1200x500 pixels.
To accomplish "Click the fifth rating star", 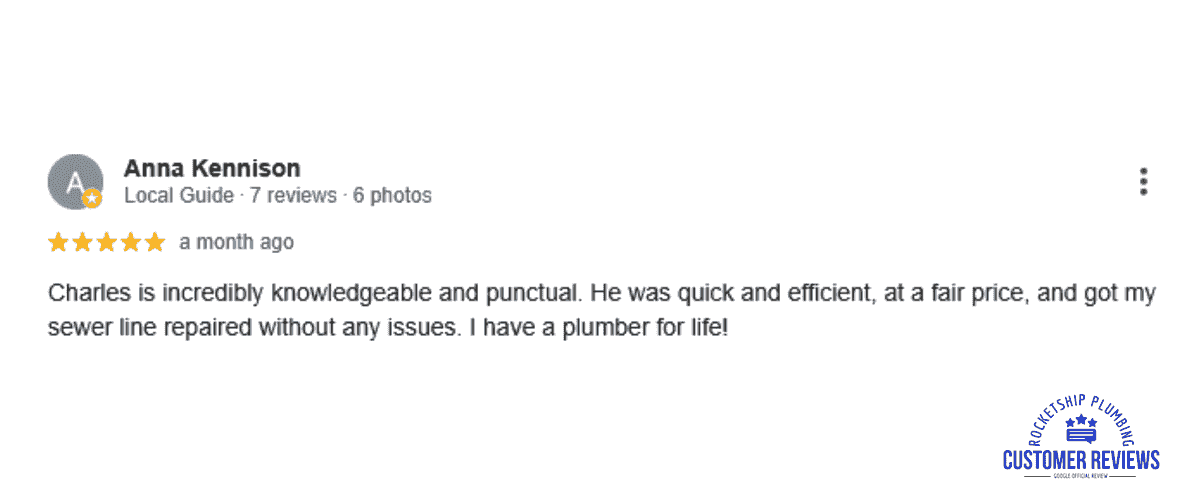I will pos(154,242).
